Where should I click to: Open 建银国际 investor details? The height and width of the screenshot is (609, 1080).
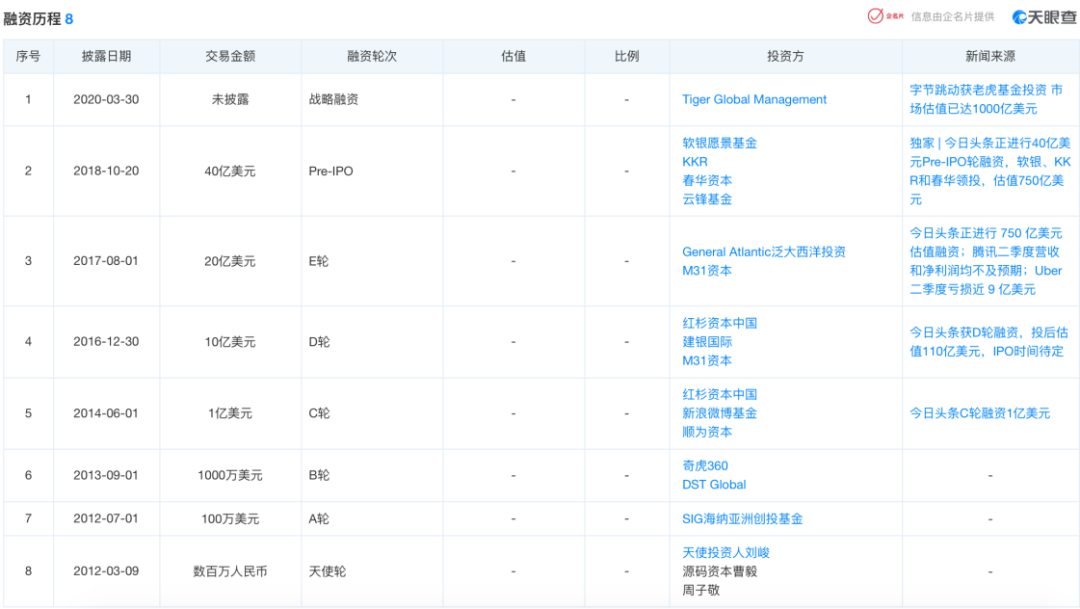[x=706, y=342]
